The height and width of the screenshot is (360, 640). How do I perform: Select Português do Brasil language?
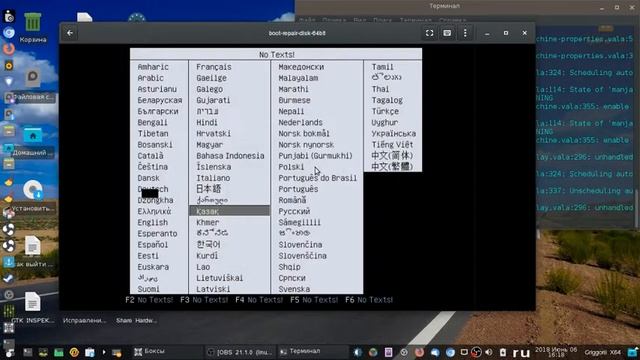318,178
